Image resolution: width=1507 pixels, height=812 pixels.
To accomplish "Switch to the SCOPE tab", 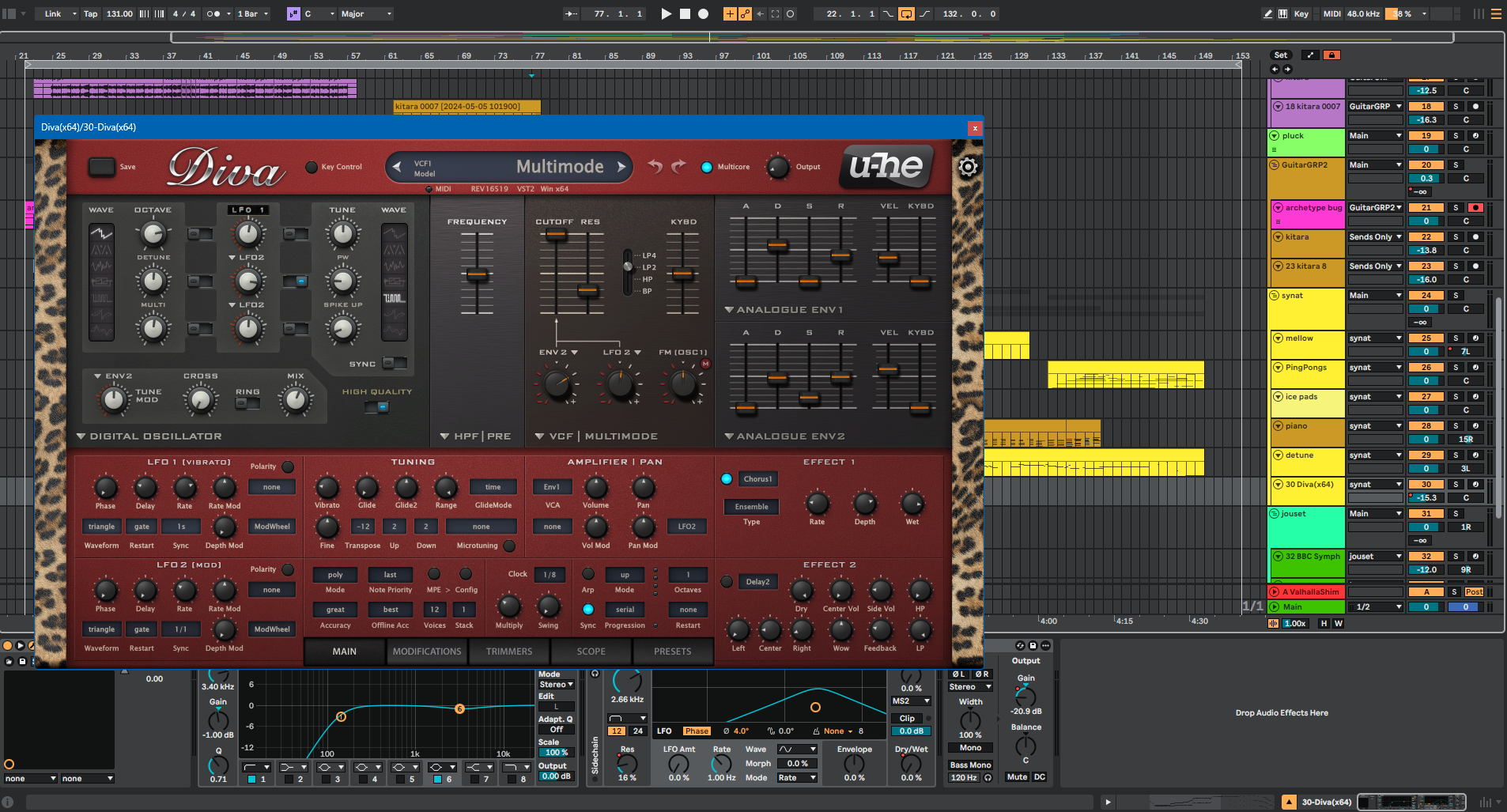I will point(591,651).
